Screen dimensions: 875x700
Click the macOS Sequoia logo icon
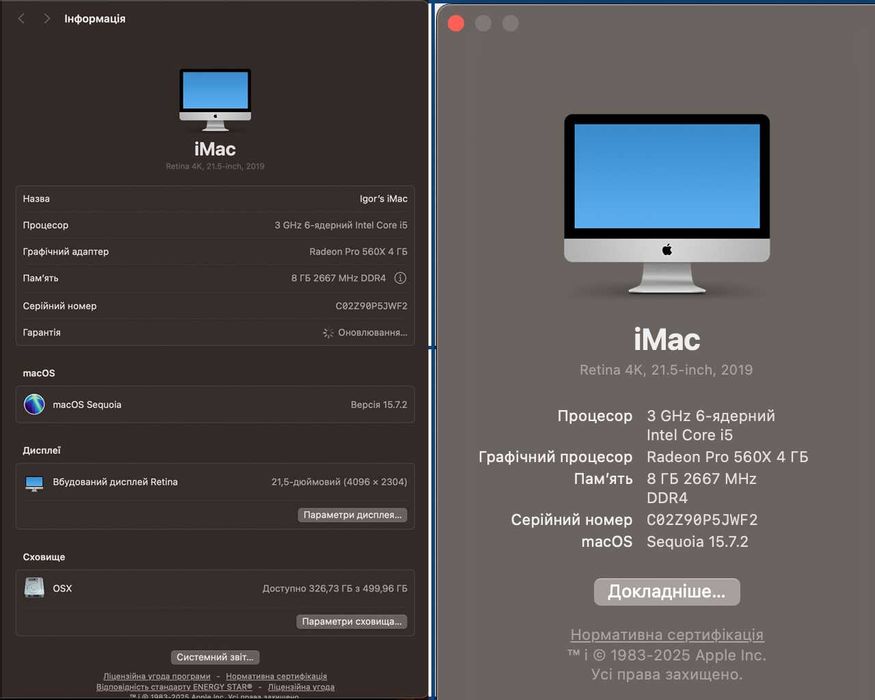point(34,404)
